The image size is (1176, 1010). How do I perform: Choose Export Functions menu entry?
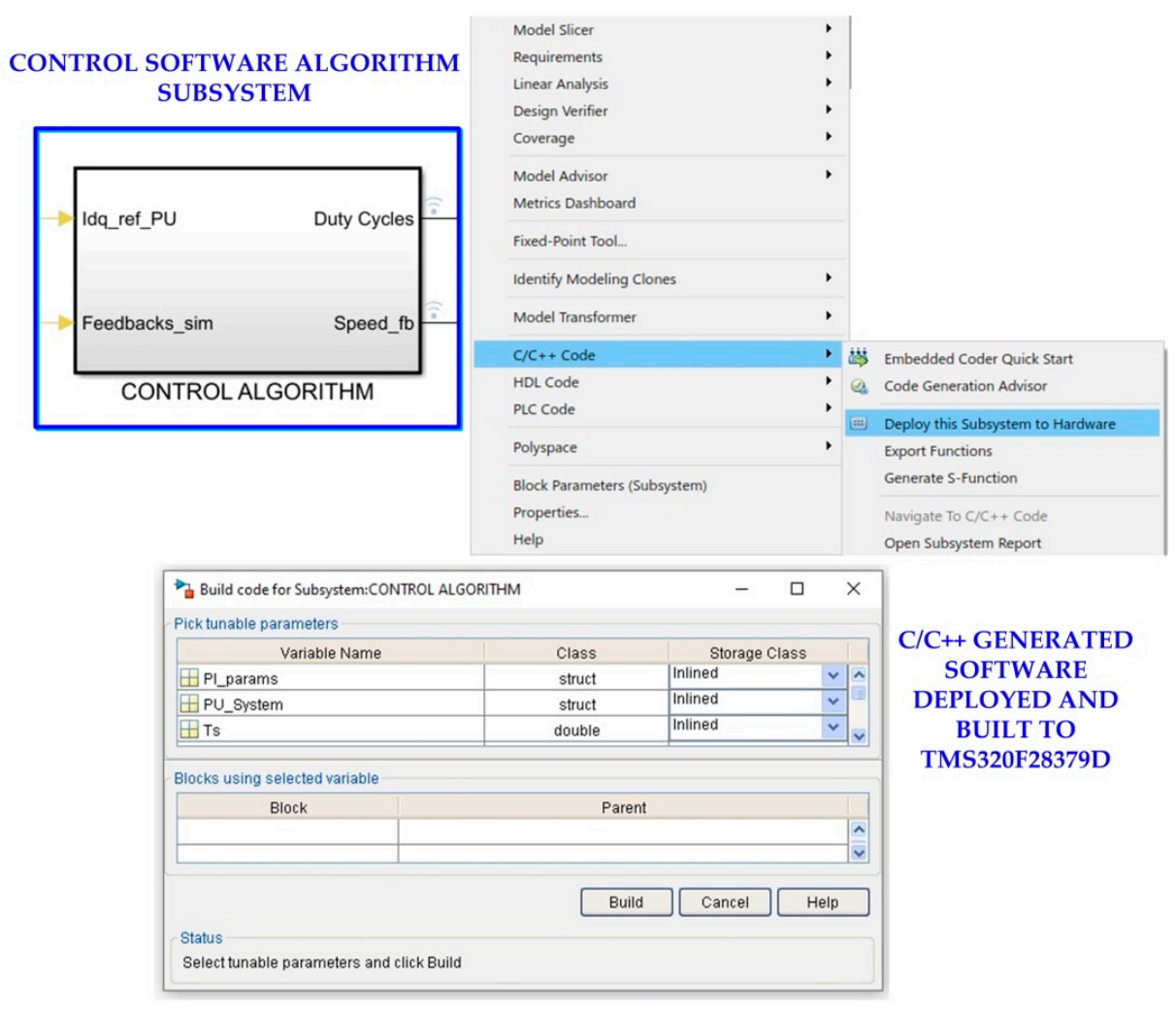pyautogui.click(x=937, y=451)
